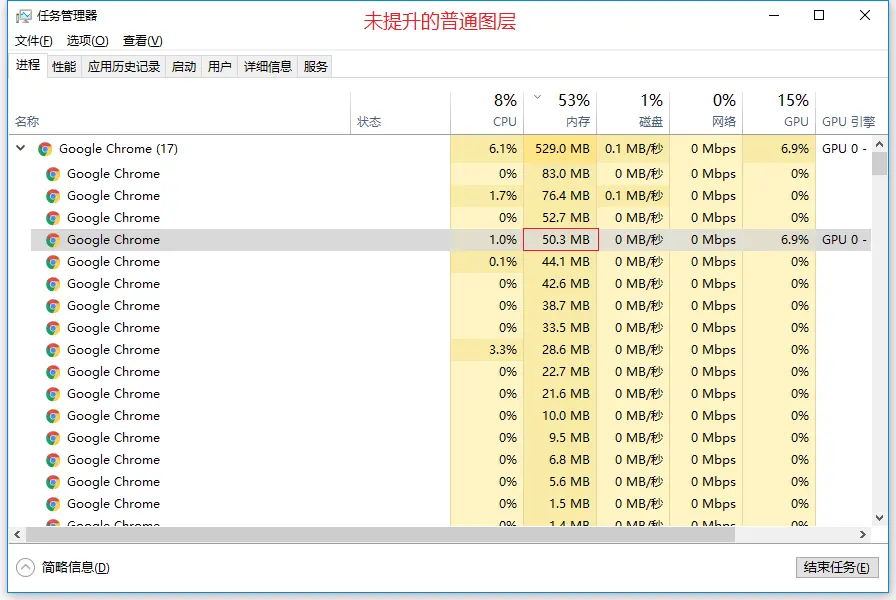Click the vertical scrollbar thumb
The height and width of the screenshot is (600, 896).
(x=879, y=164)
